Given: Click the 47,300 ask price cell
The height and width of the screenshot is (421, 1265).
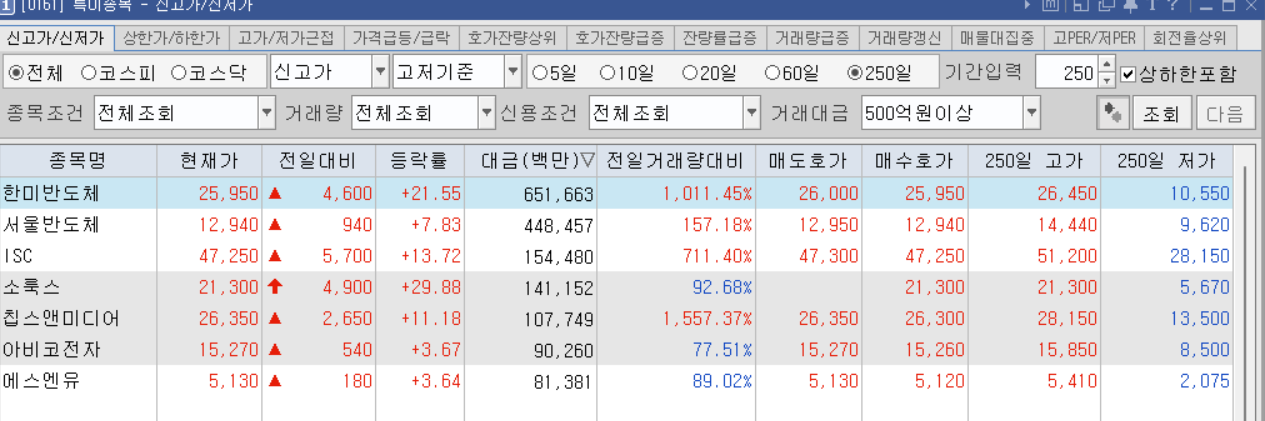Looking at the screenshot, I should pyautogui.click(x=808, y=256).
